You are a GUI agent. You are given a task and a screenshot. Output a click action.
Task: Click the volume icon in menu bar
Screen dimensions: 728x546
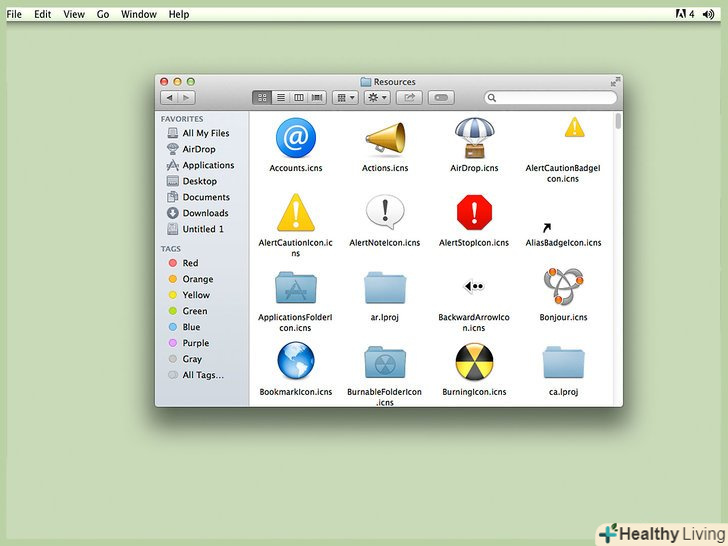(x=708, y=14)
